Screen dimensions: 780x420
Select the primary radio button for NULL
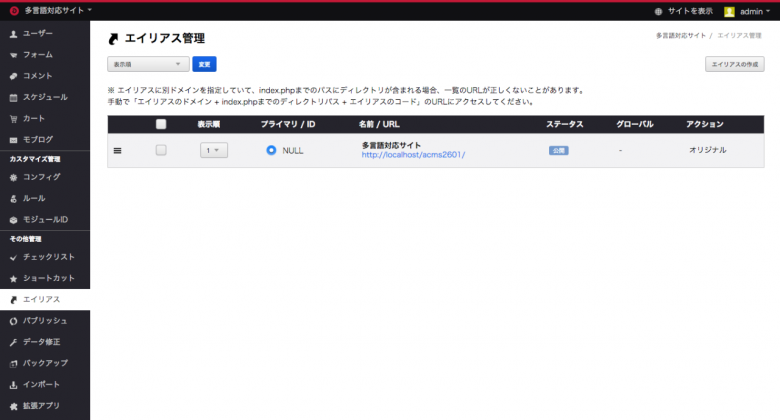click(x=271, y=150)
